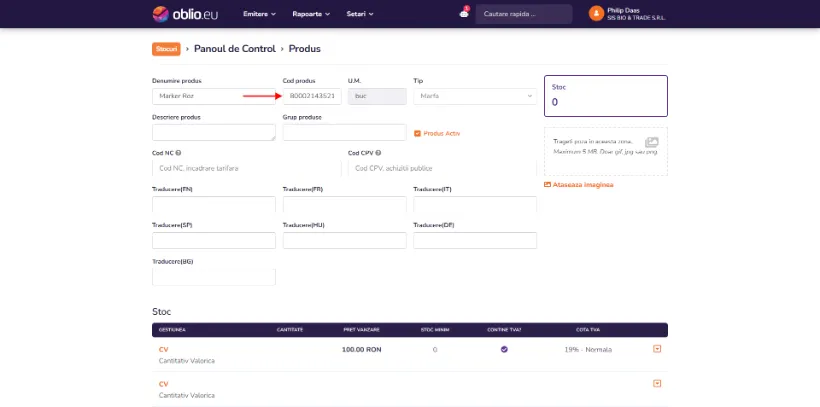This screenshot has width=820, height=407.
Task: Expand the Tip dropdown showing Marfa
Action: tap(475, 96)
